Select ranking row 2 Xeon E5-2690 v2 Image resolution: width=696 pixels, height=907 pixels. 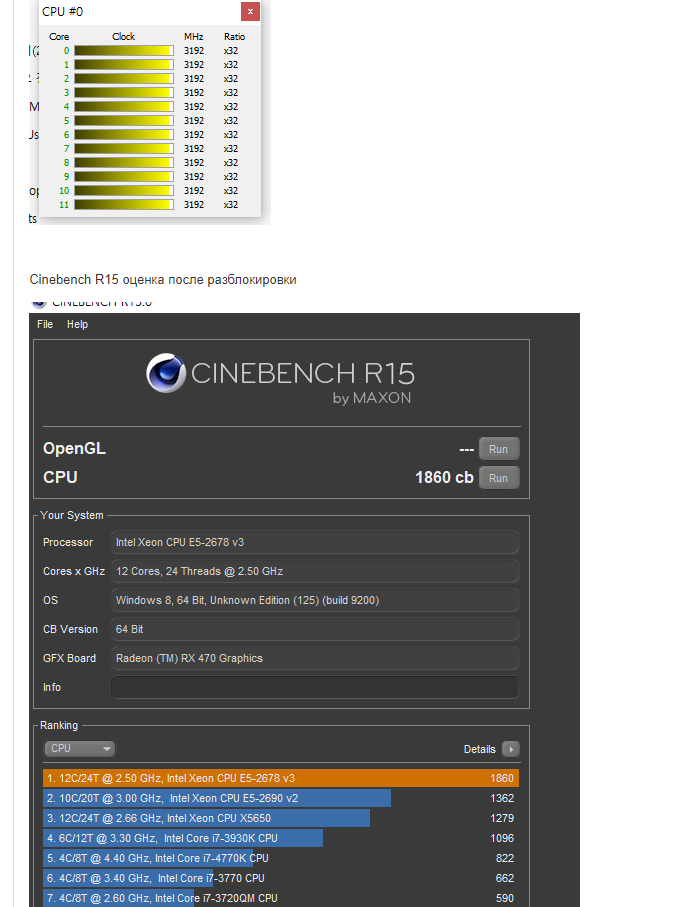tap(281, 798)
